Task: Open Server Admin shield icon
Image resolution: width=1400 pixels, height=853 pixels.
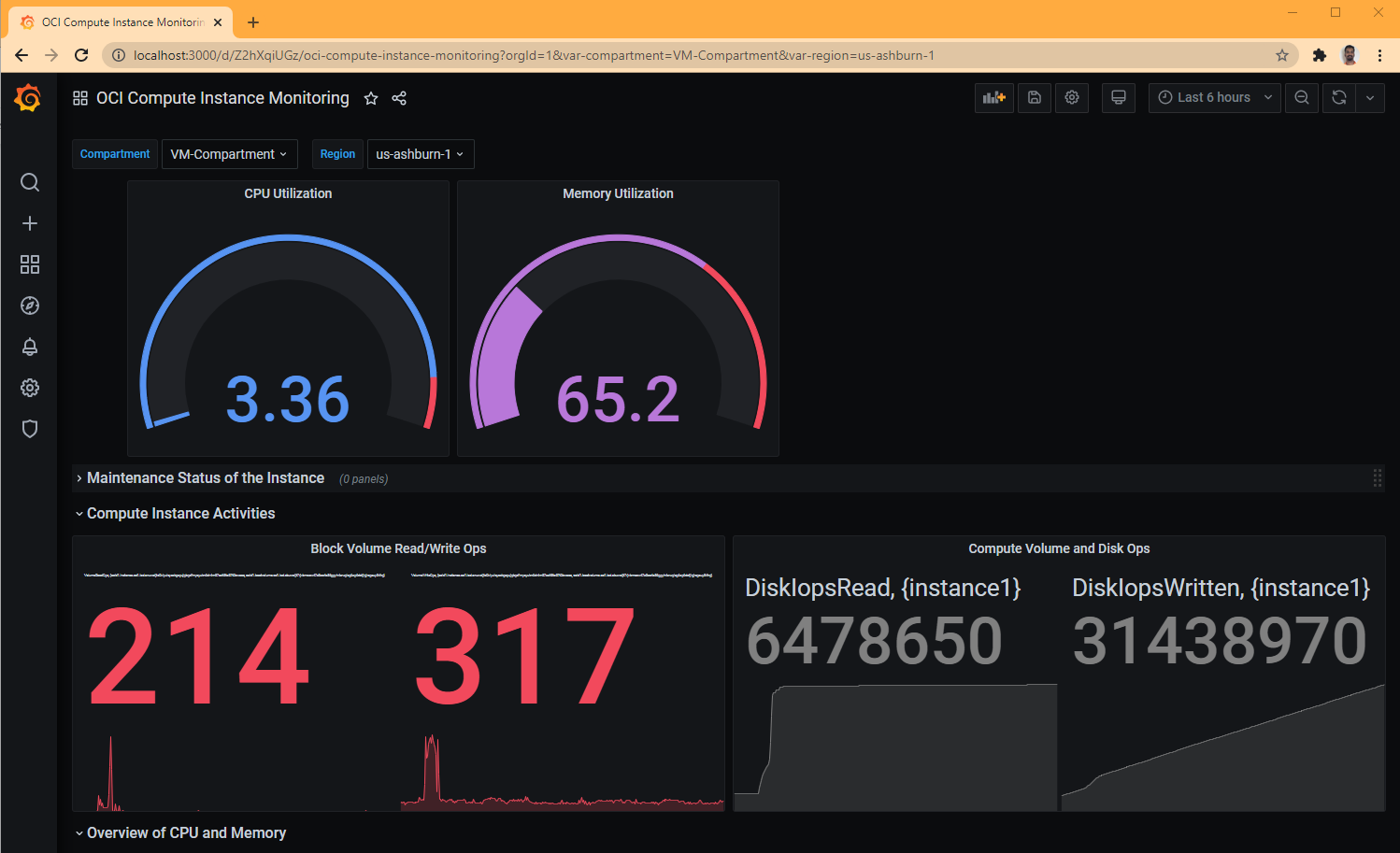Action: 30,429
